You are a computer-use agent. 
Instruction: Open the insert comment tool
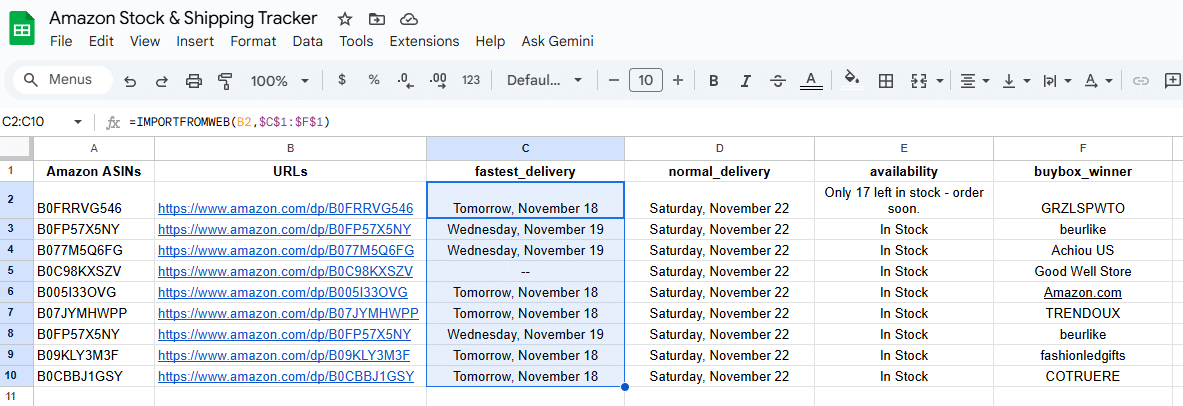tap(1173, 81)
